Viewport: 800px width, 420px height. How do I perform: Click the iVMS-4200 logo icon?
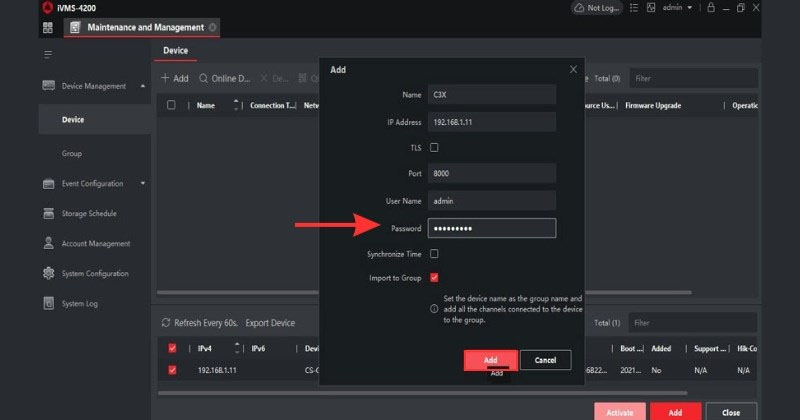pyautogui.click(x=47, y=8)
